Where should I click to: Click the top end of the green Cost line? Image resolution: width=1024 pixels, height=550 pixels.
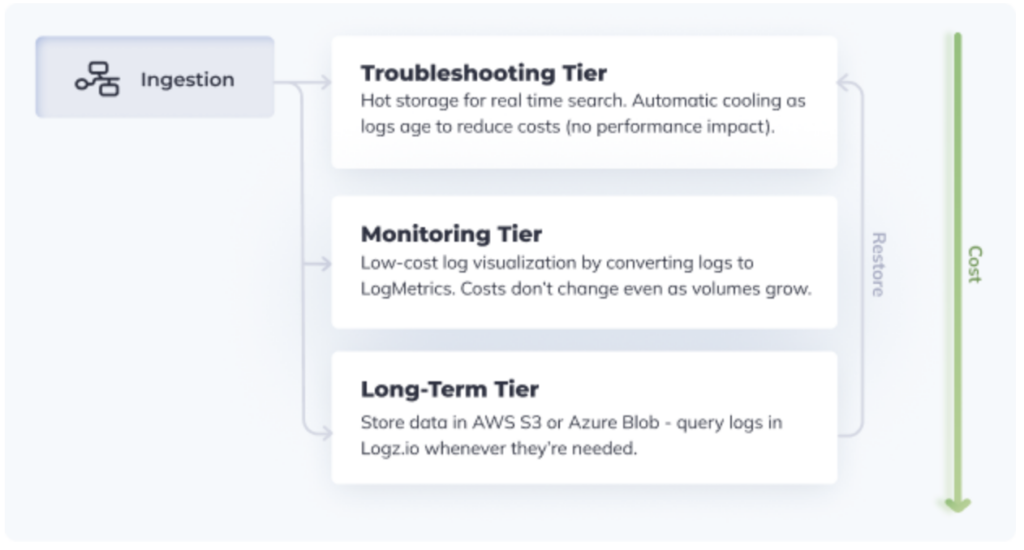pyautogui.click(x=957, y=38)
